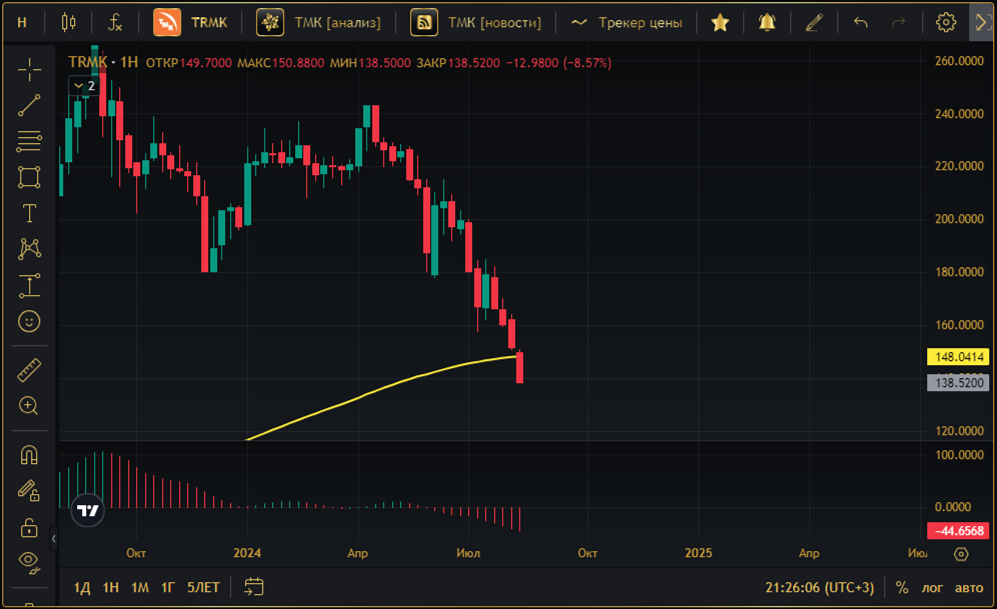Switch range to 1Г
Screen dimensions: 997x609
tap(168, 587)
